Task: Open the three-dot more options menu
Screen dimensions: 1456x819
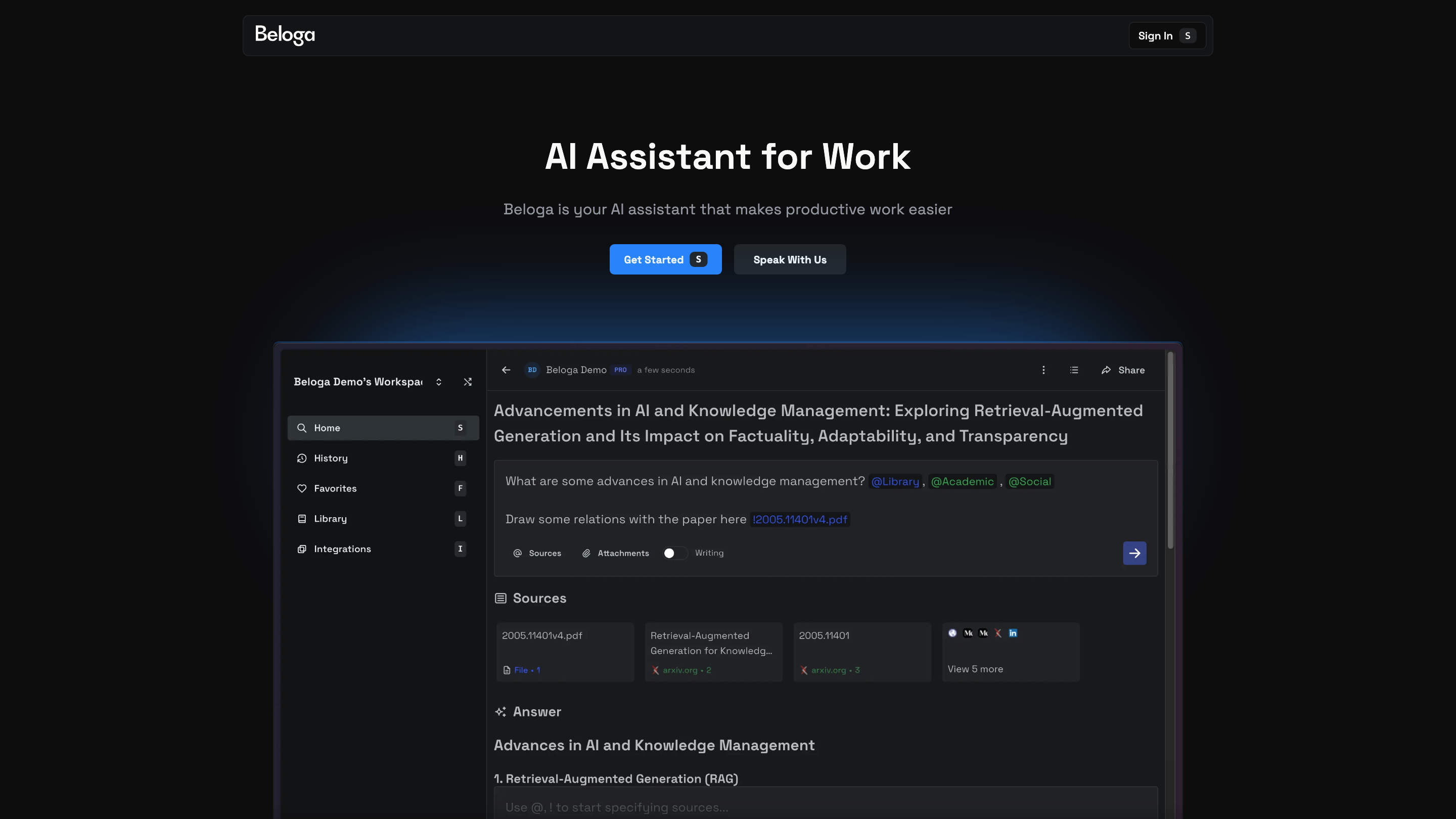Action: 1043,370
